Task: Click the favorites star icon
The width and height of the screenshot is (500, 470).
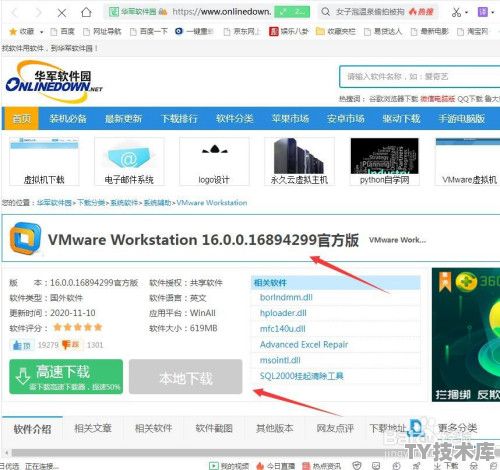Action: coord(13,32)
